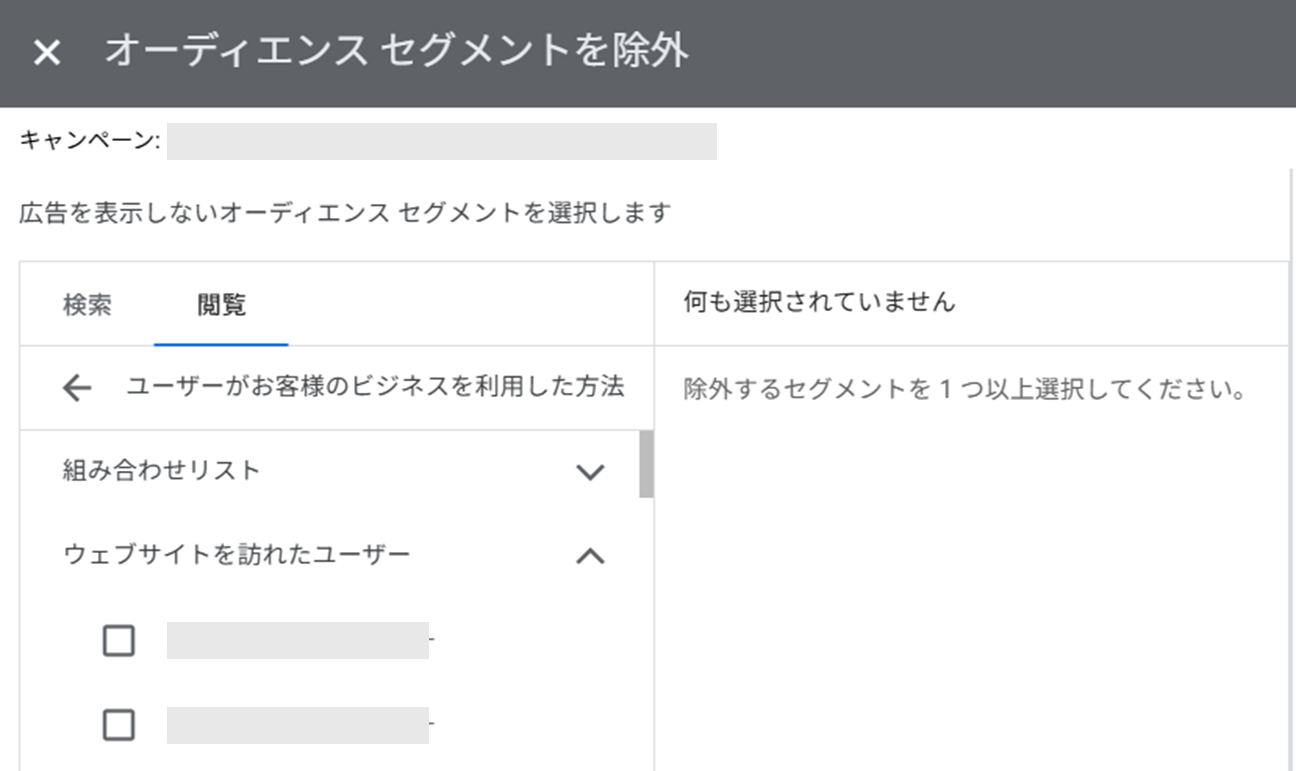Image resolution: width=1296 pixels, height=771 pixels.
Task: Click the 広告を表示しないオーディエンス セグメントを選択します description
Action: pyautogui.click(x=345, y=213)
